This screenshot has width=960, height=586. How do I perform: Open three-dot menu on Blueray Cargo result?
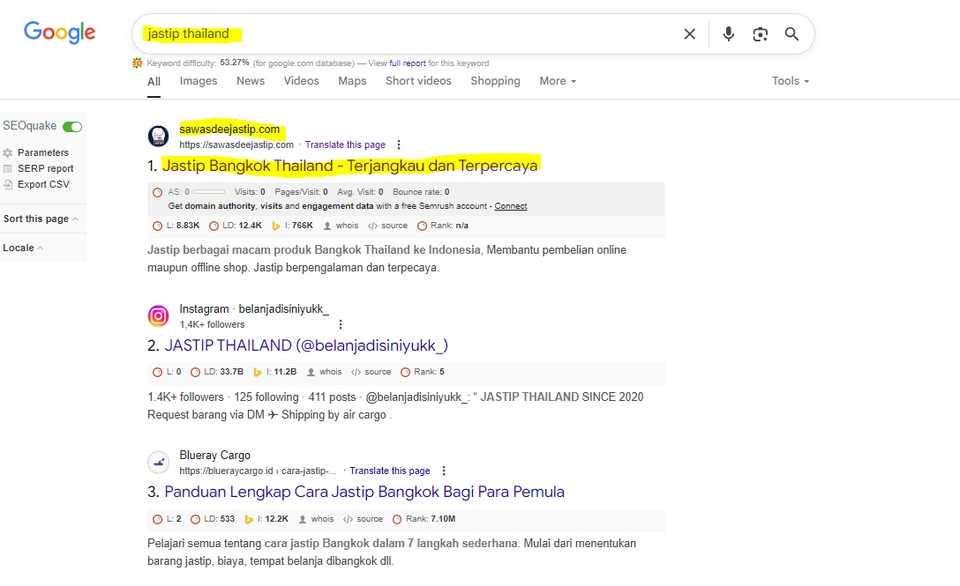444,471
